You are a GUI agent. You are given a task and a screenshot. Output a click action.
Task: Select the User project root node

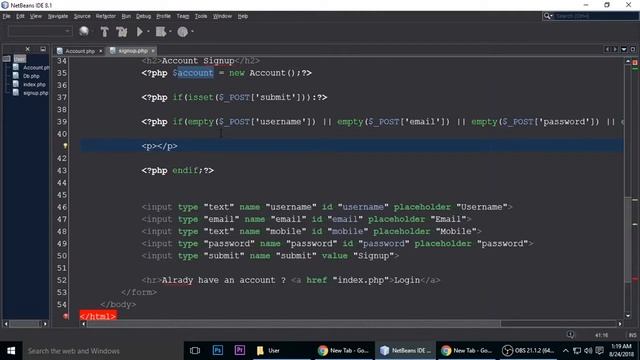click(19, 59)
